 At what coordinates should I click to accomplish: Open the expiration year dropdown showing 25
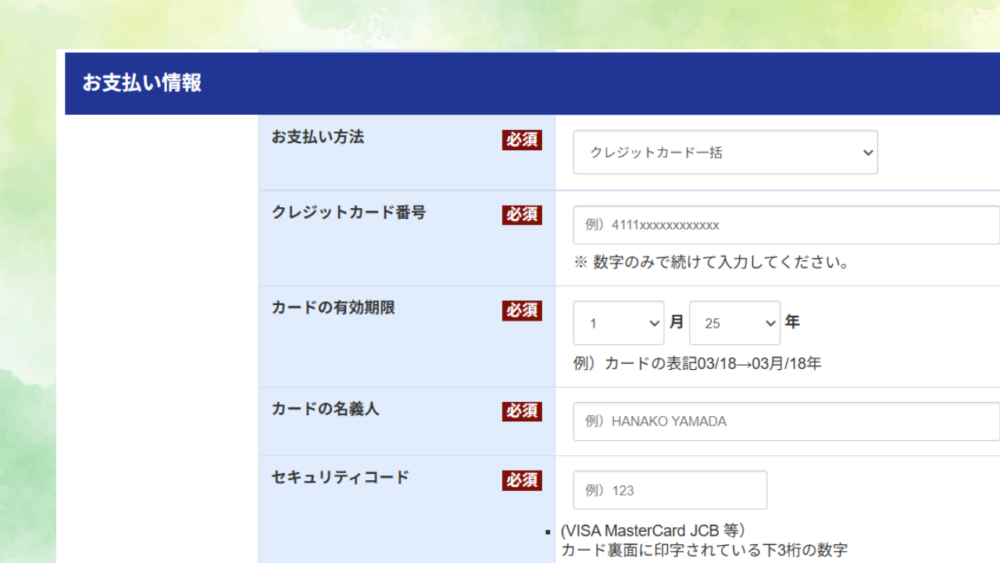click(x=735, y=323)
